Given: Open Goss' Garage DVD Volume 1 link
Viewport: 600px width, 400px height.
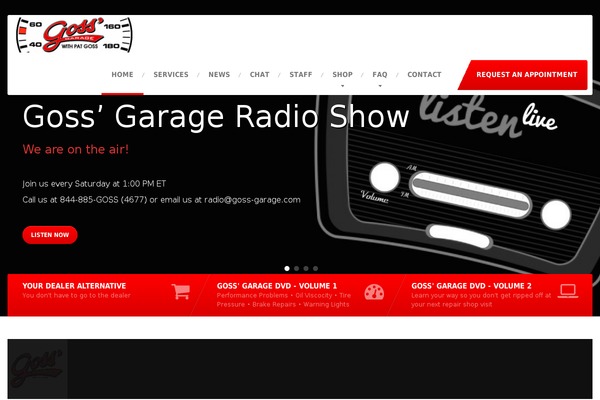Looking at the screenshot, I should (x=277, y=286).
